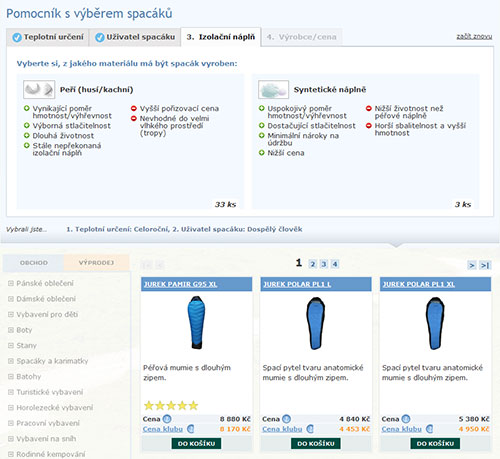Select the disabled 4. Výrobce/cena tab

(x=302, y=37)
